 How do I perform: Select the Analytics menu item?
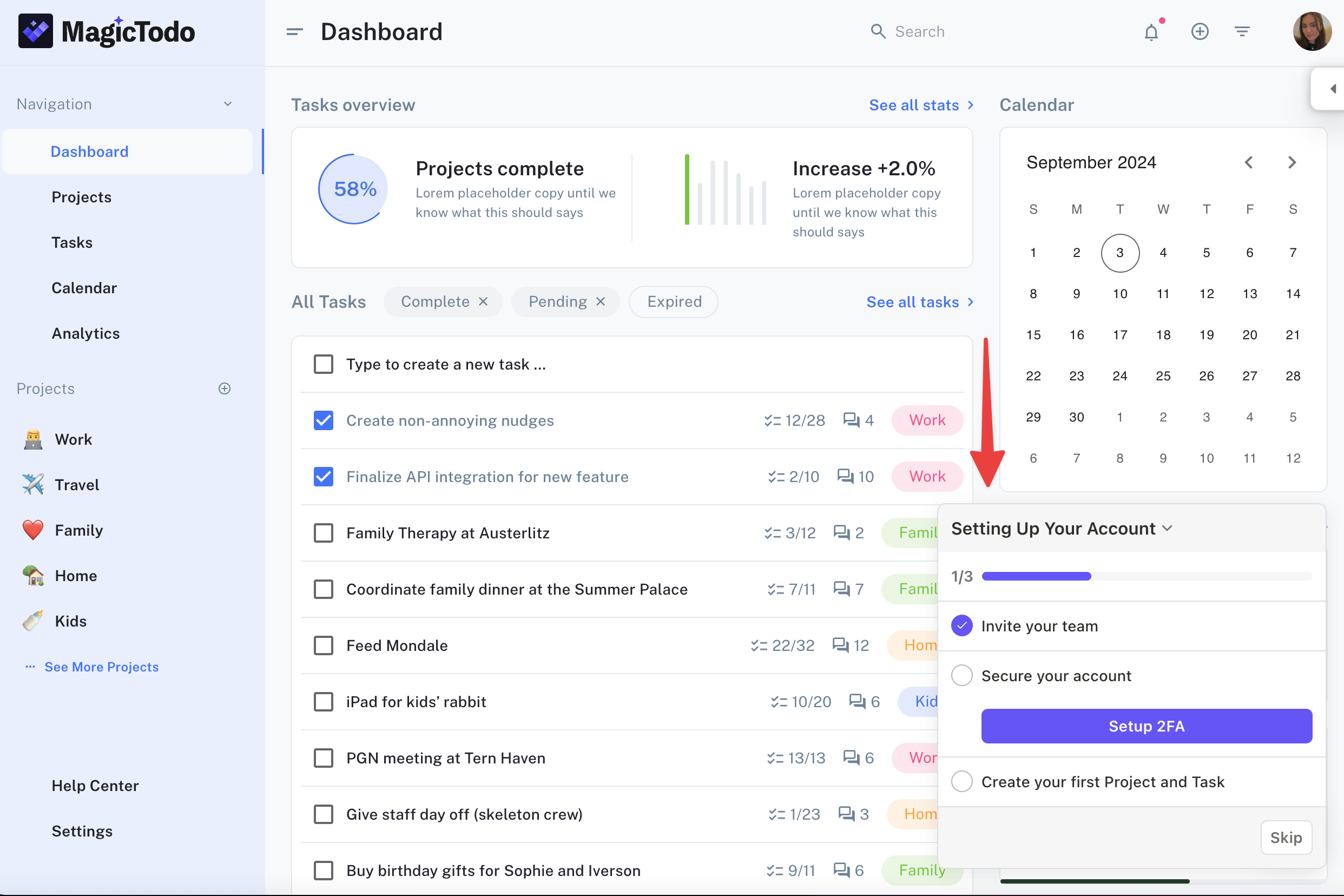85,333
